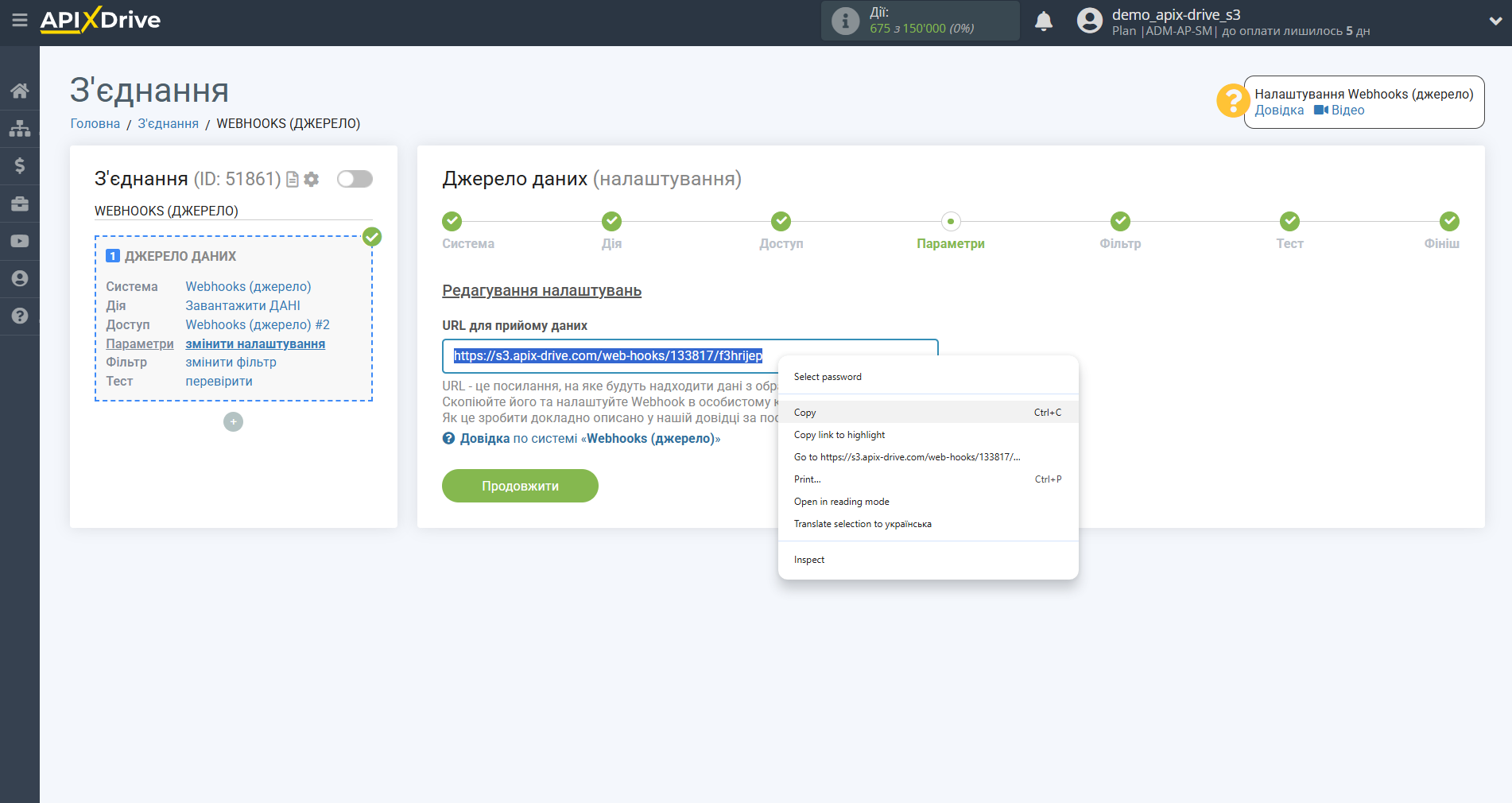Viewport: 1512px width, 803px height.
Task: Open Webhooks (джерело) system link
Action: (x=248, y=286)
